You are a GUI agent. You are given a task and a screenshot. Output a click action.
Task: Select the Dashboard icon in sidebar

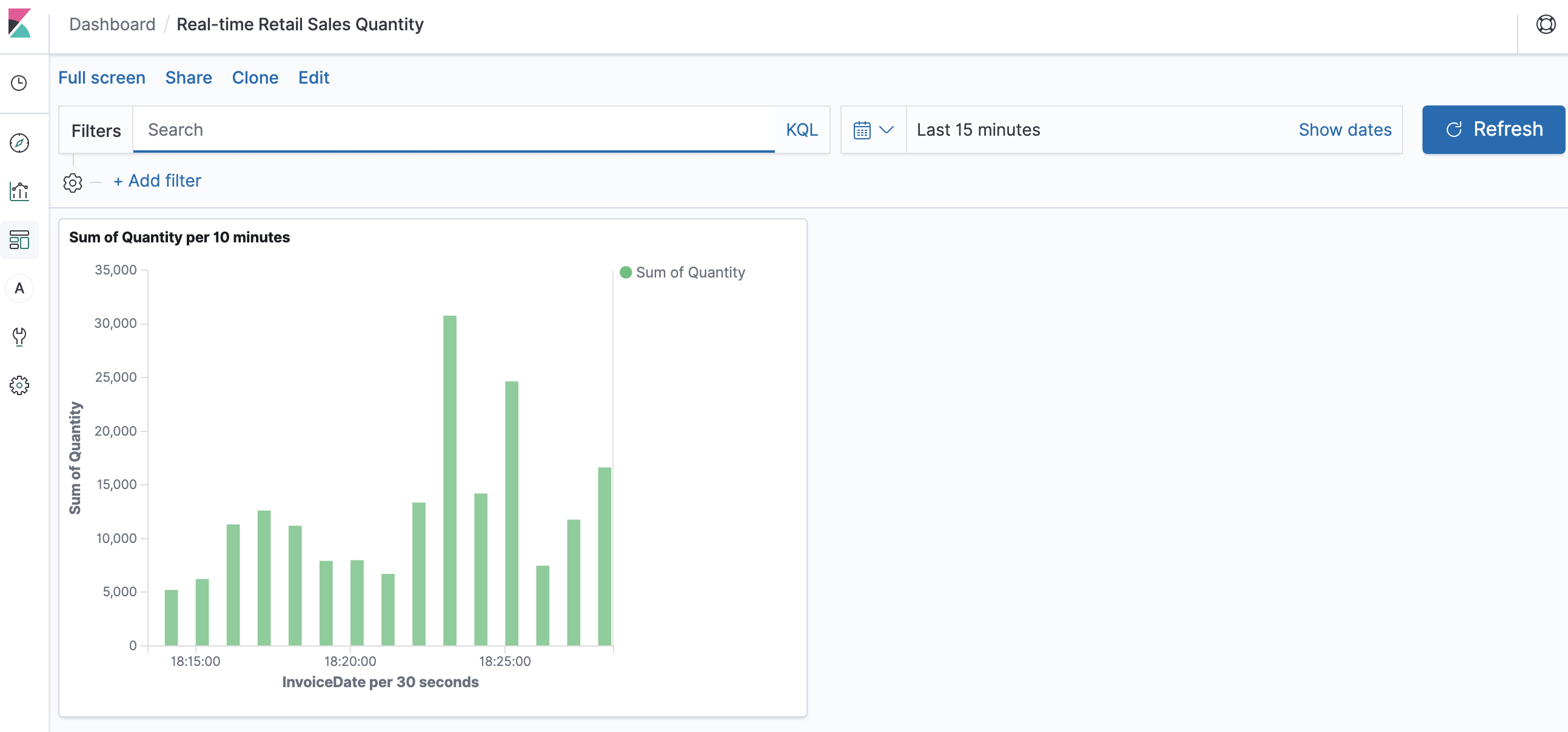pos(19,240)
